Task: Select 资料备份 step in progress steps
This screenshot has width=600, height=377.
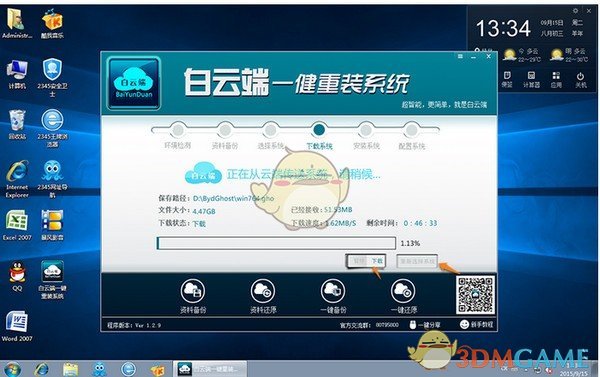Action: tap(225, 136)
